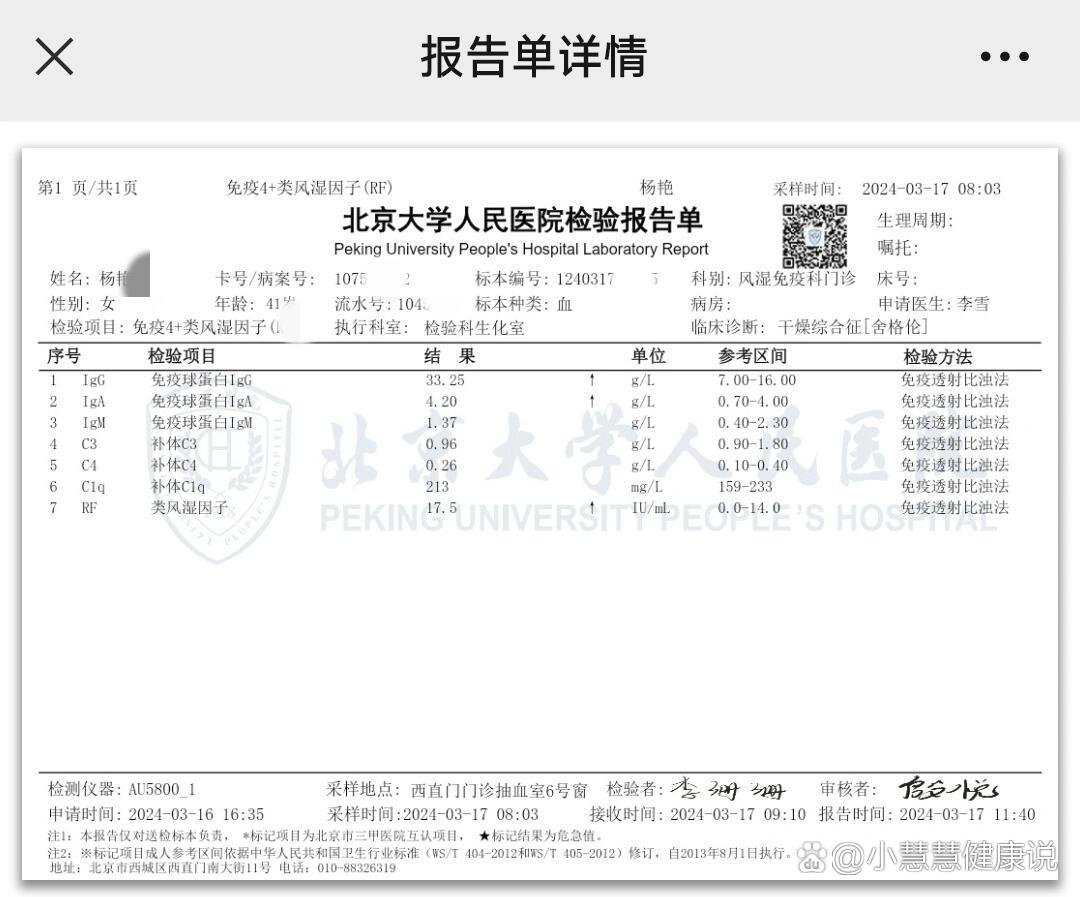The image size is (1080, 897).
Task: Tap the upward arrow beside IgA result
Action: pyautogui.click(x=592, y=401)
